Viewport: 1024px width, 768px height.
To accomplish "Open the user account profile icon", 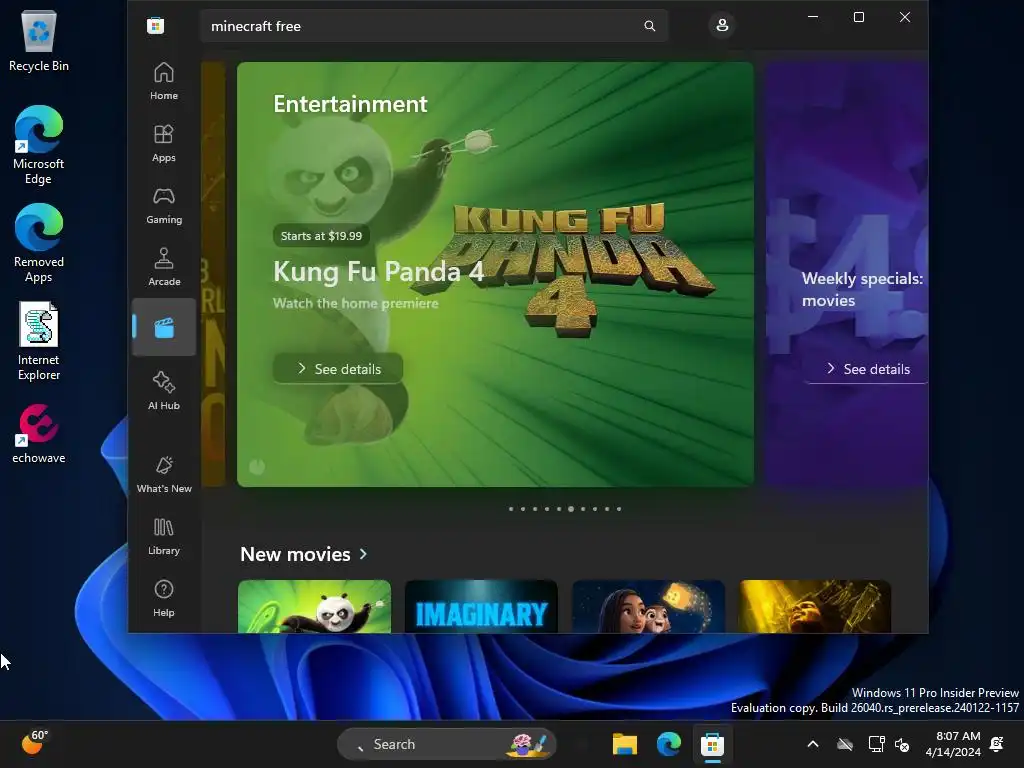I will pos(722,25).
